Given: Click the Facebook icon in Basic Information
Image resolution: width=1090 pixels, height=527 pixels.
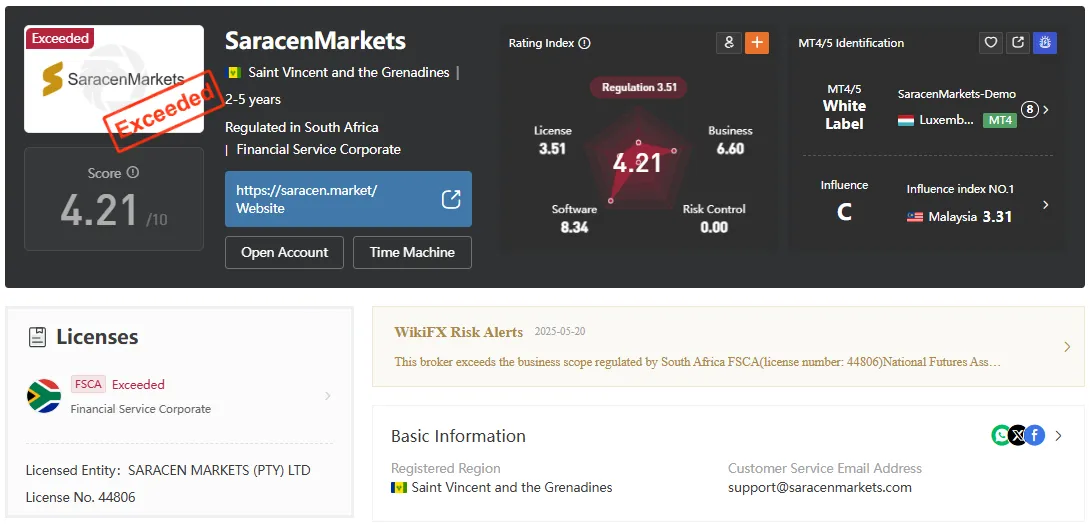Looking at the screenshot, I should 1035,436.
